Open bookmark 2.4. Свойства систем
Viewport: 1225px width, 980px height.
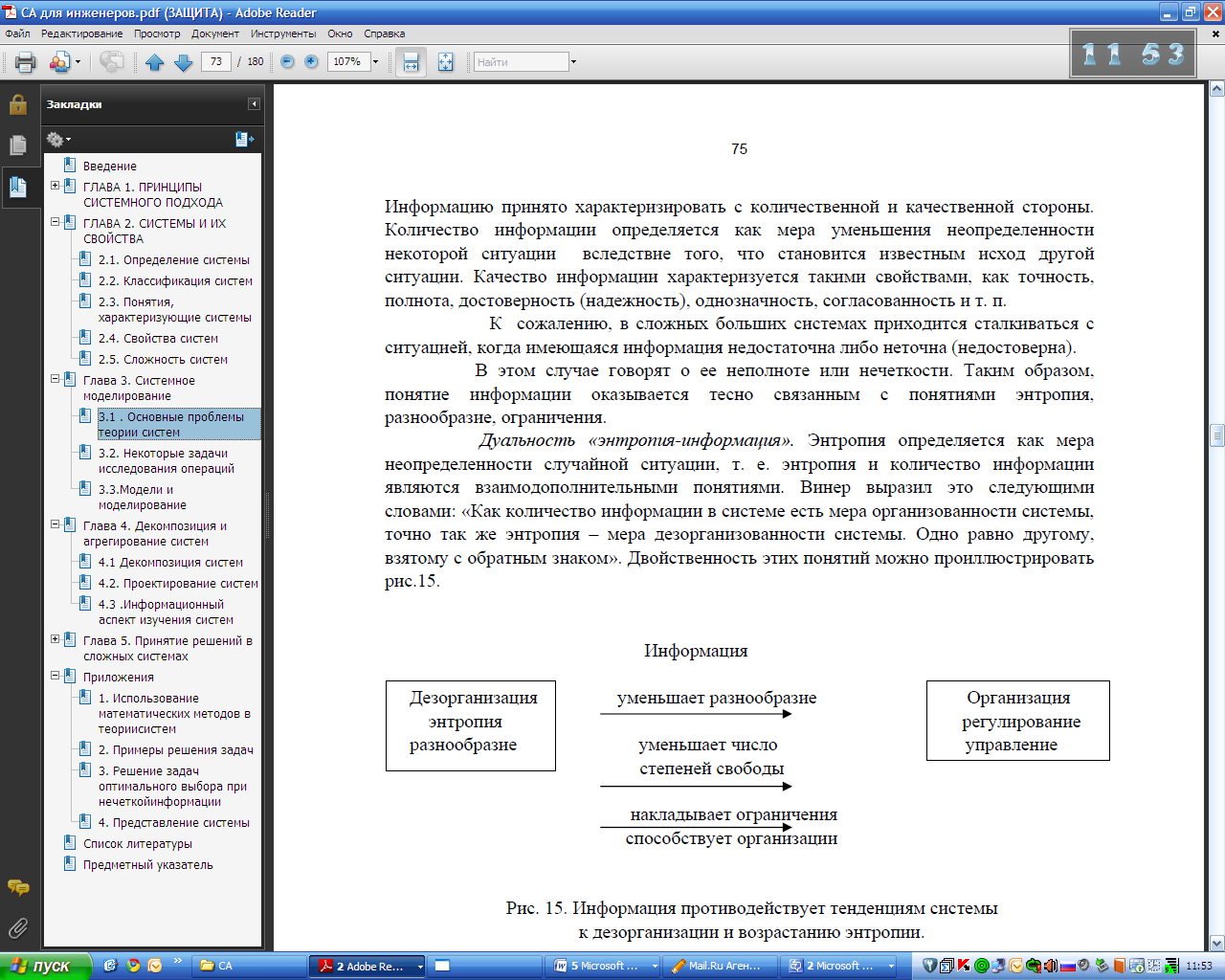coord(158,339)
